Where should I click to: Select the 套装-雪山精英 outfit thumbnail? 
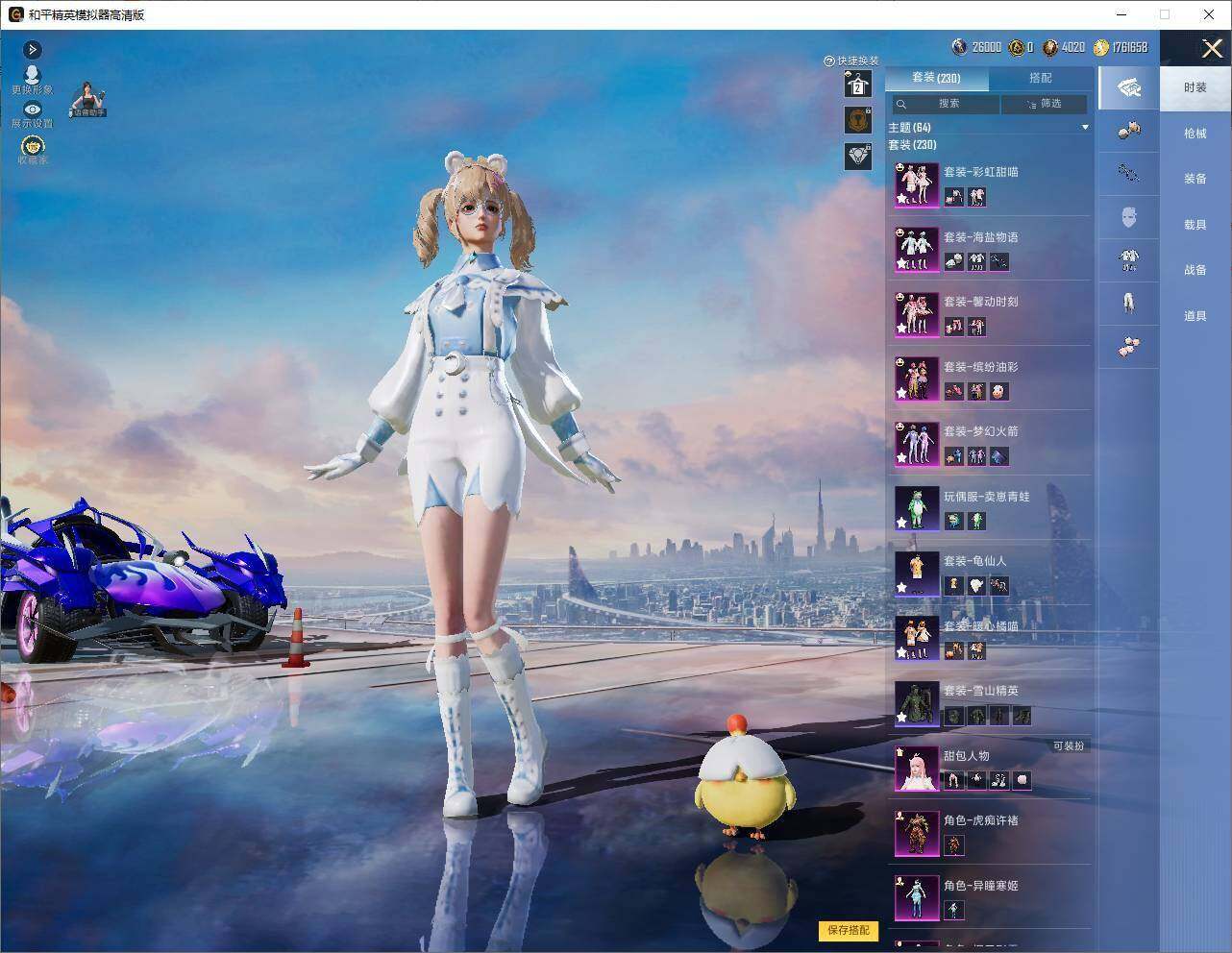tap(917, 703)
